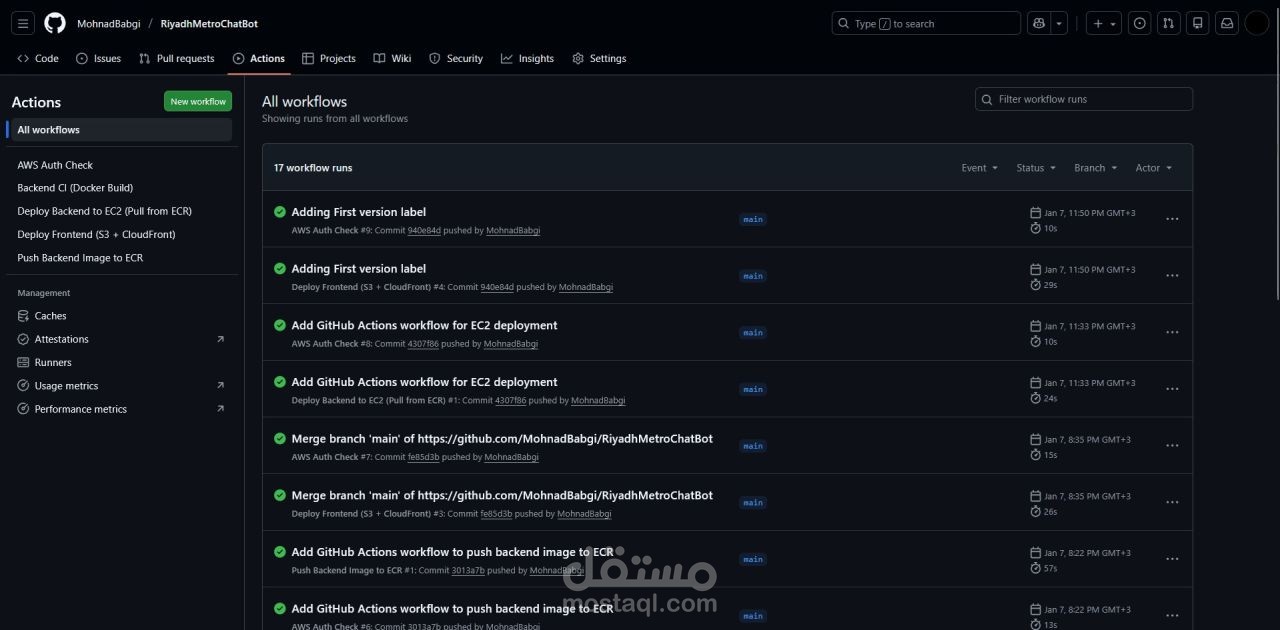The image size is (1280, 630).
Task: Open commit 940e84d in AWS Auth Check #9
Action: pos(424,231)
